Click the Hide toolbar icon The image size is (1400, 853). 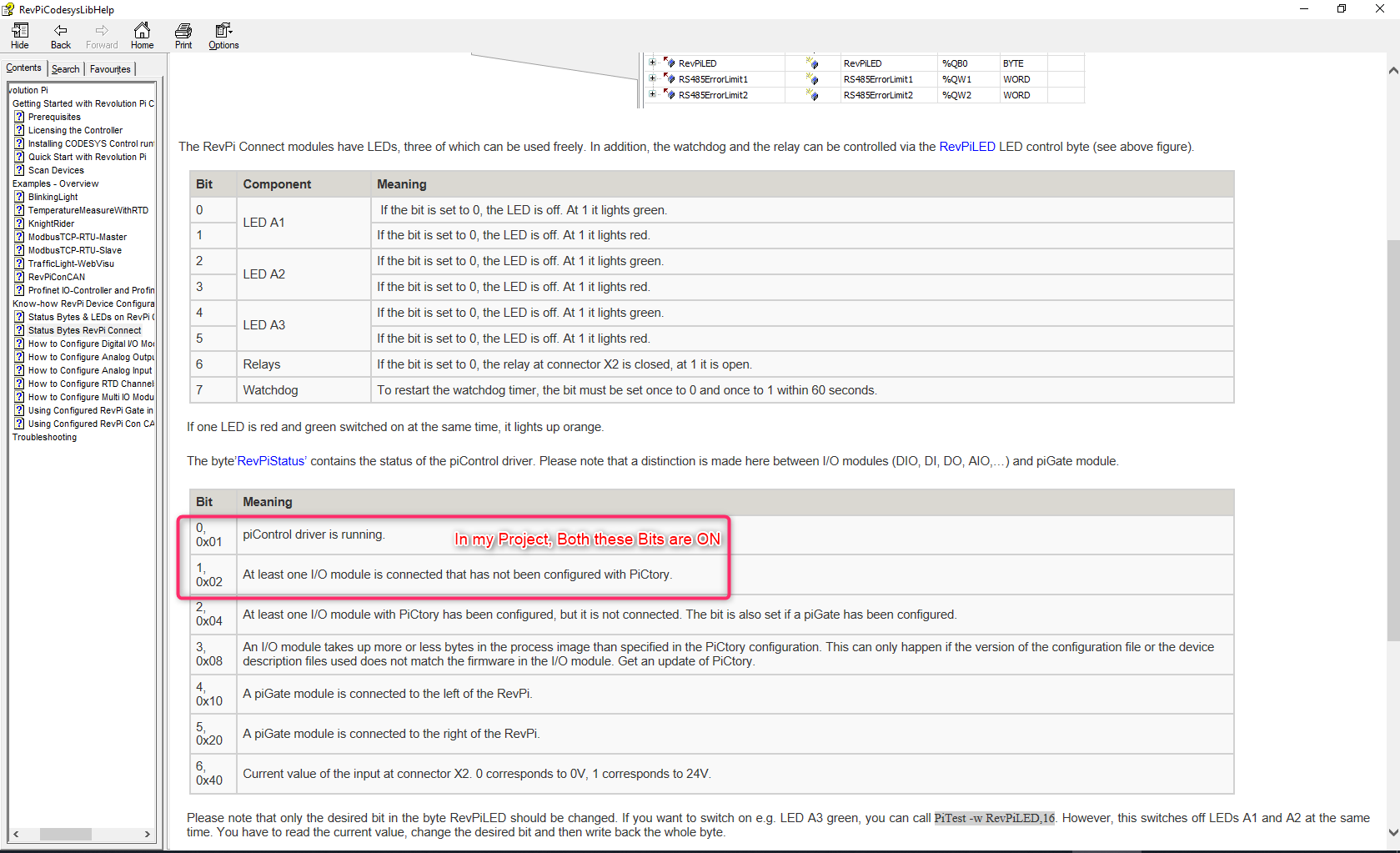[x=20, y=36]
